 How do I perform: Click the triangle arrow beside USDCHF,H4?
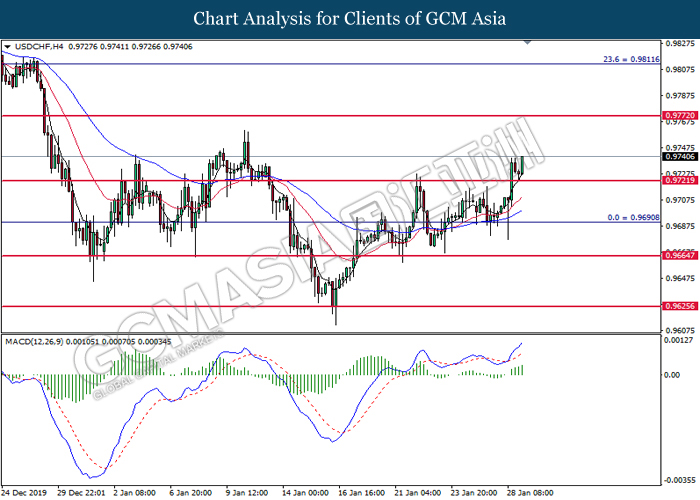[x=8, y=47]
